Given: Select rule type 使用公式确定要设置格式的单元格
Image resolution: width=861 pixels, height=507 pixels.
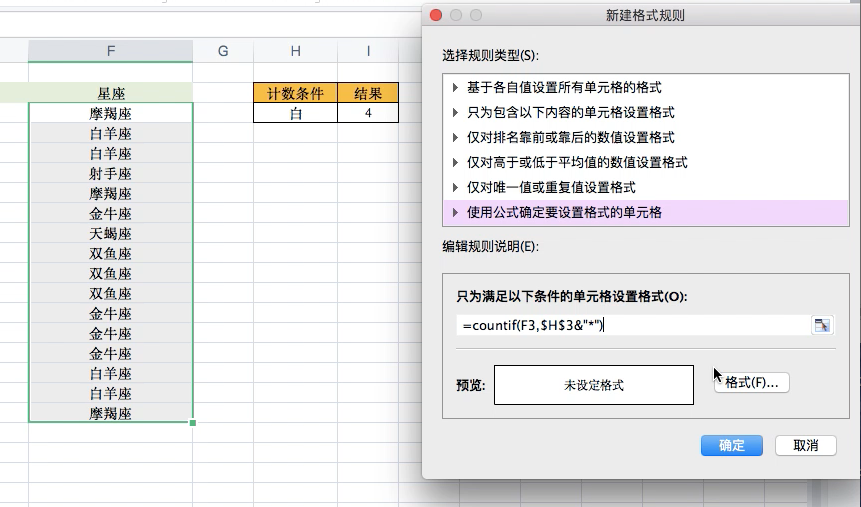Looking at the screenshot, I should pyautogui.click(x=646, y=213).
